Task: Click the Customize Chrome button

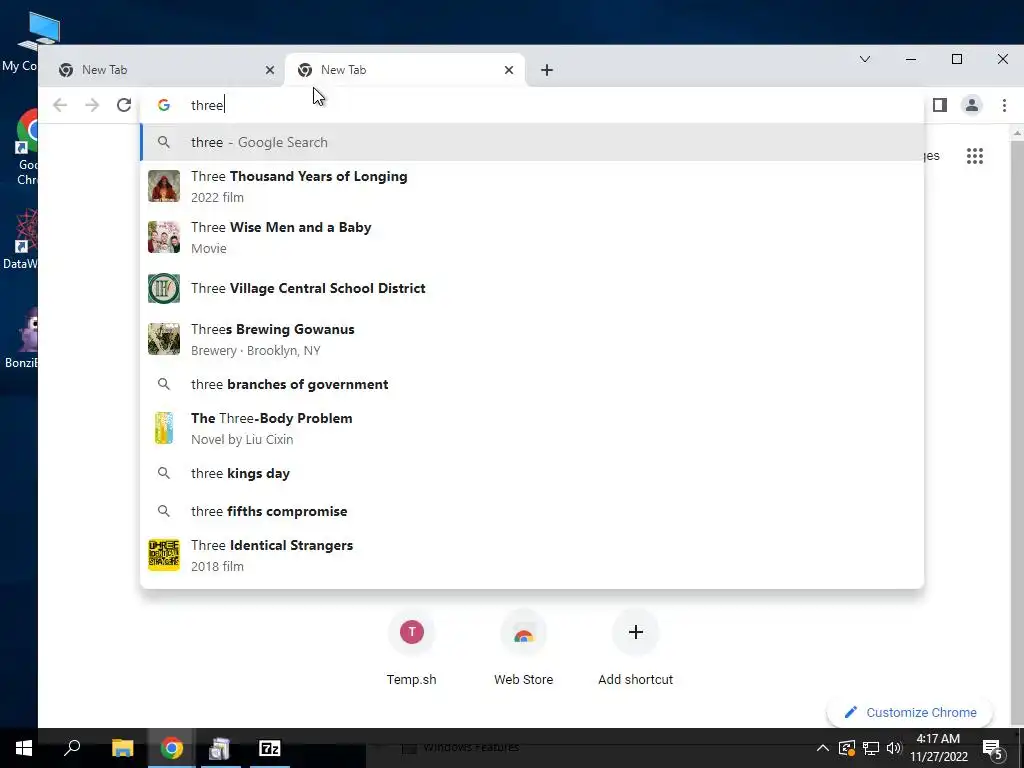Action: (x=910, y=712)
